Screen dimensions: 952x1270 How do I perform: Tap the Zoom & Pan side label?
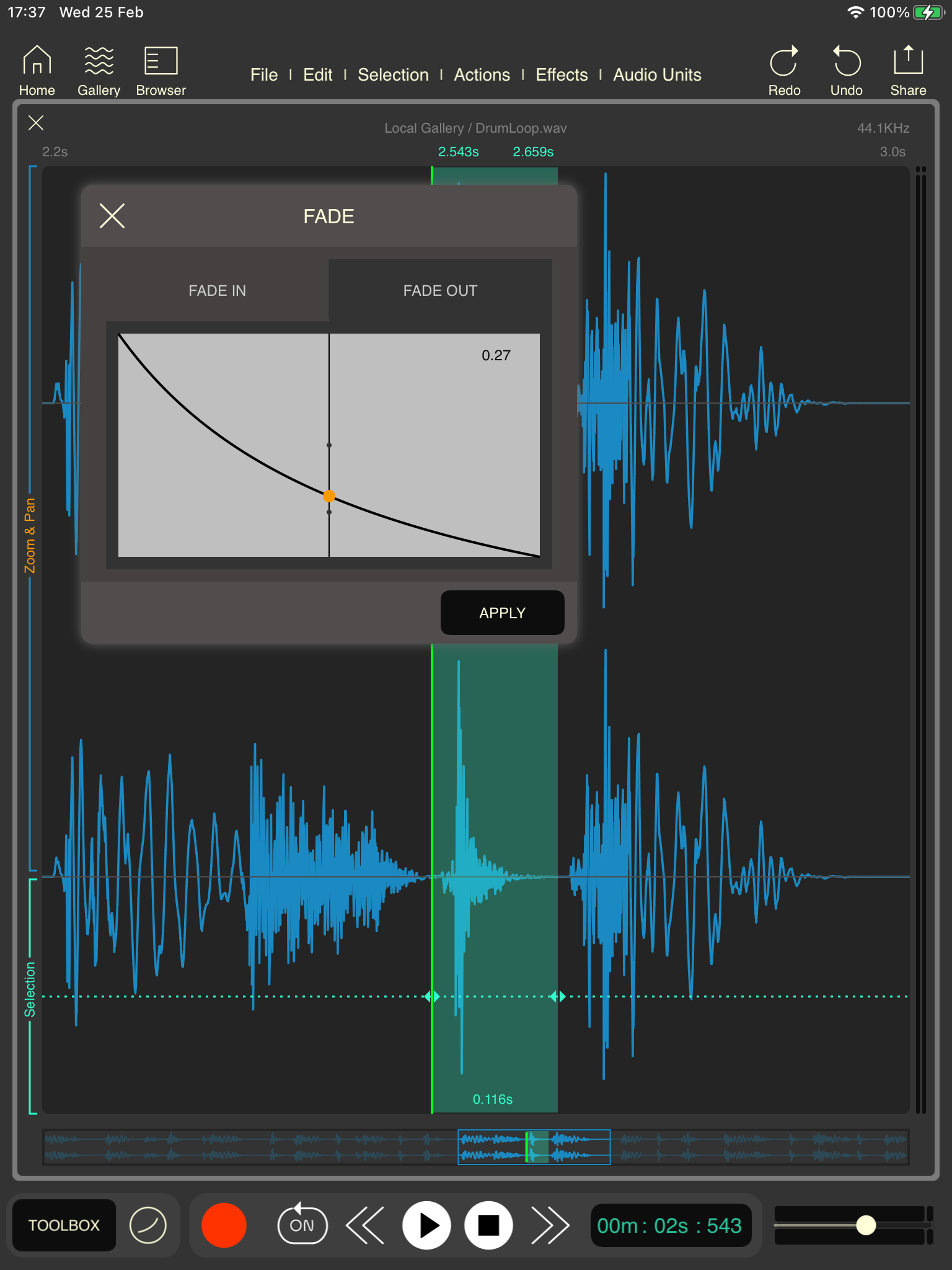click(30, 535)
